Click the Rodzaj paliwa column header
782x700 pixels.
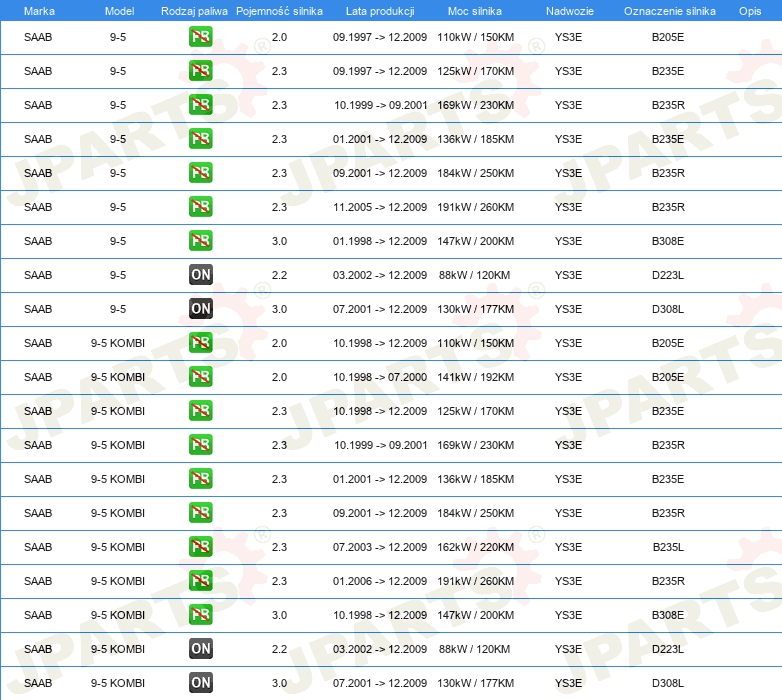coord(194,11)
